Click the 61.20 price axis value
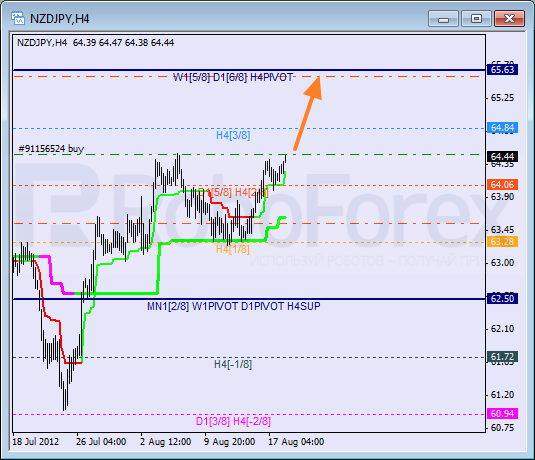535x460 pixels. [x=502, y=395]
